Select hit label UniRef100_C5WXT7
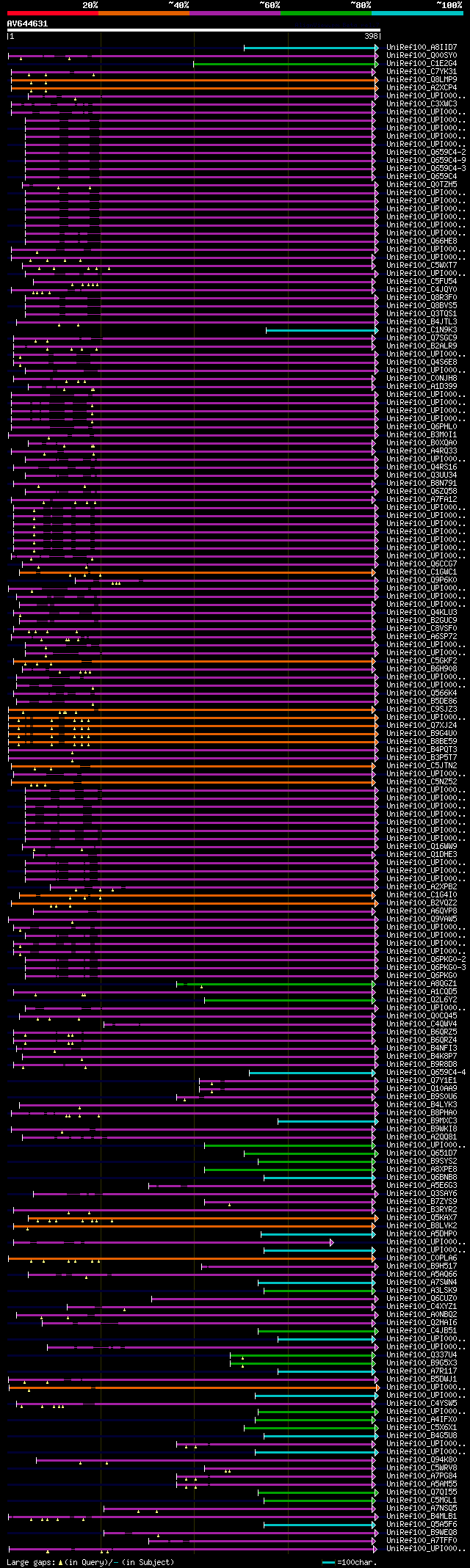 pyautogui.click(x=422, y=265)
